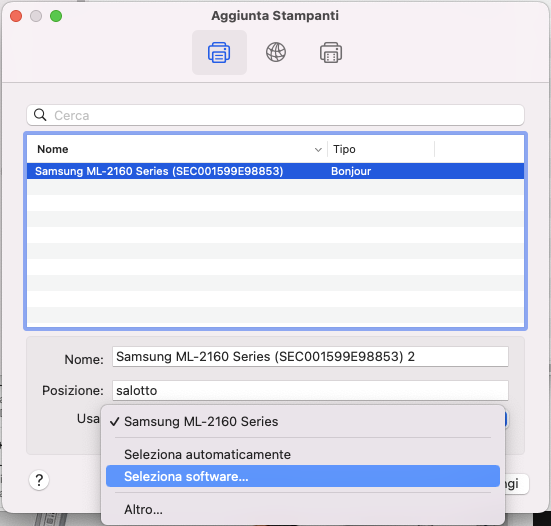Click the Aggiungi button
The height and width of the screenshot is (526, 551).
click(x=517, y=484)
